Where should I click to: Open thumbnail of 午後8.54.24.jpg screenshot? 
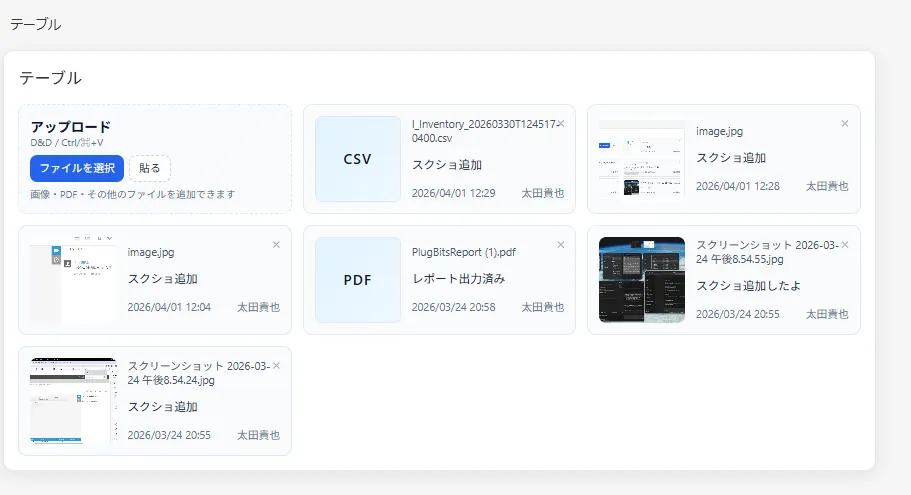(73, 401)
